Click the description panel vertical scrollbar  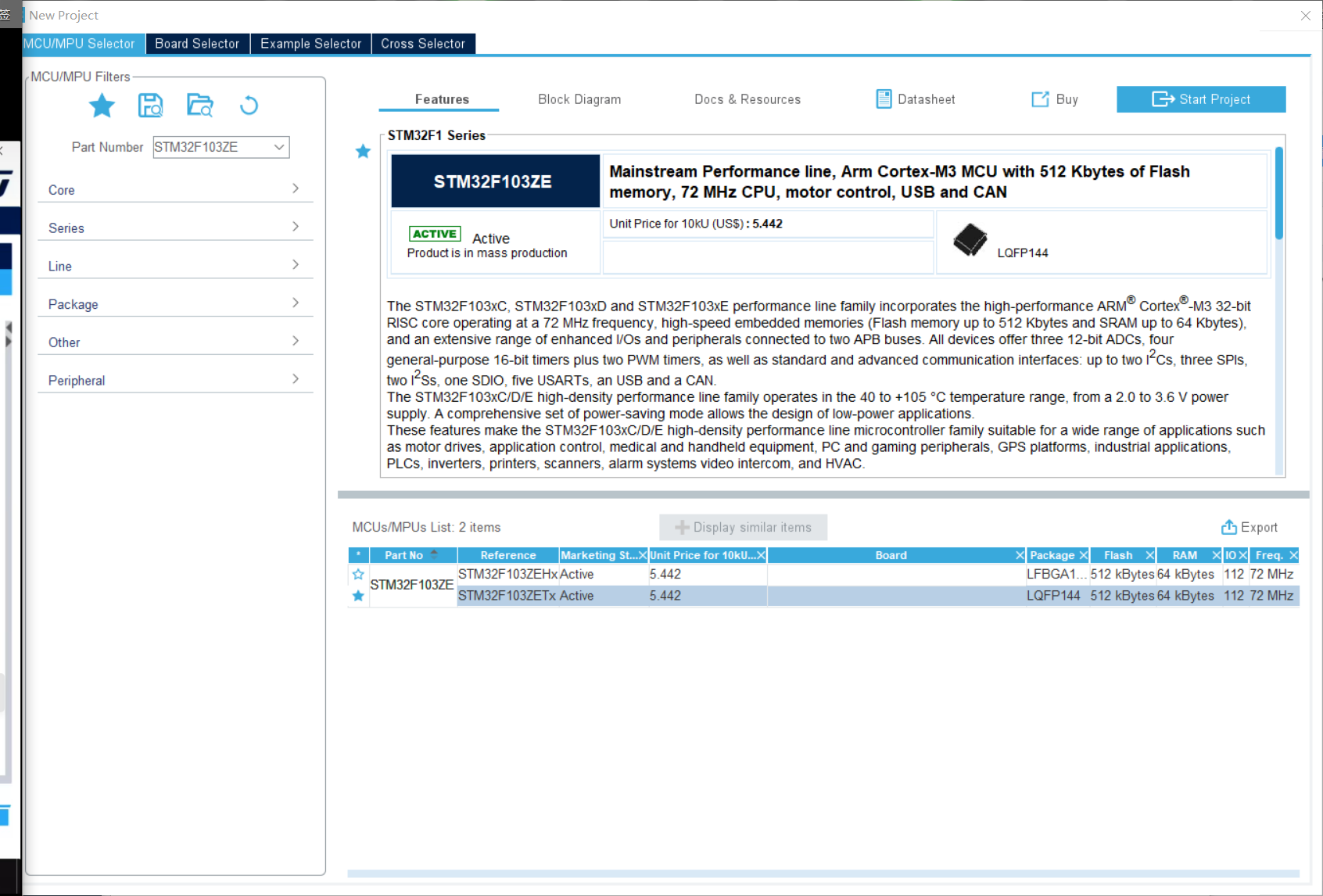1279,193
